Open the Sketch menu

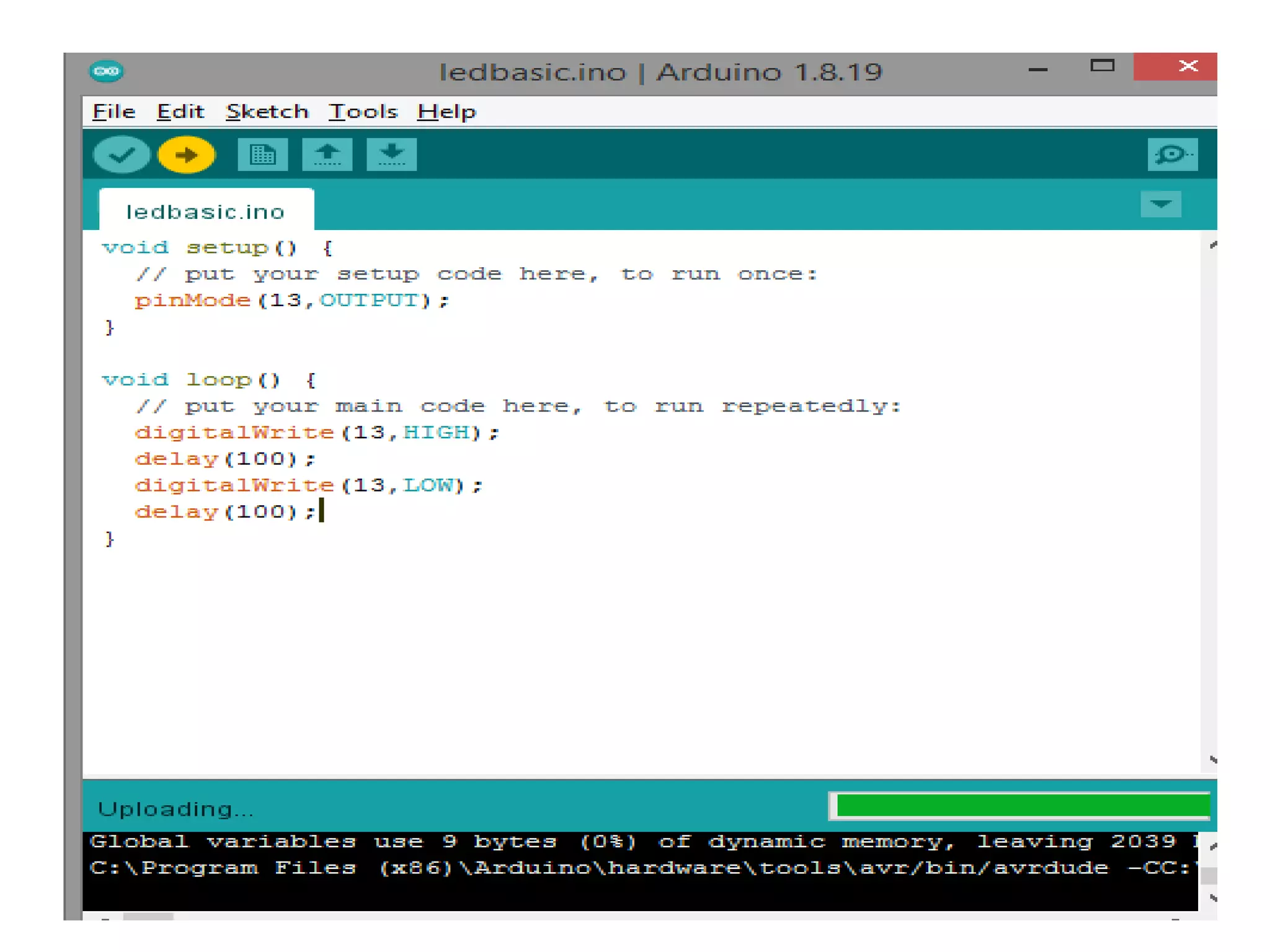pyautogui.click(x=267, y=112)
